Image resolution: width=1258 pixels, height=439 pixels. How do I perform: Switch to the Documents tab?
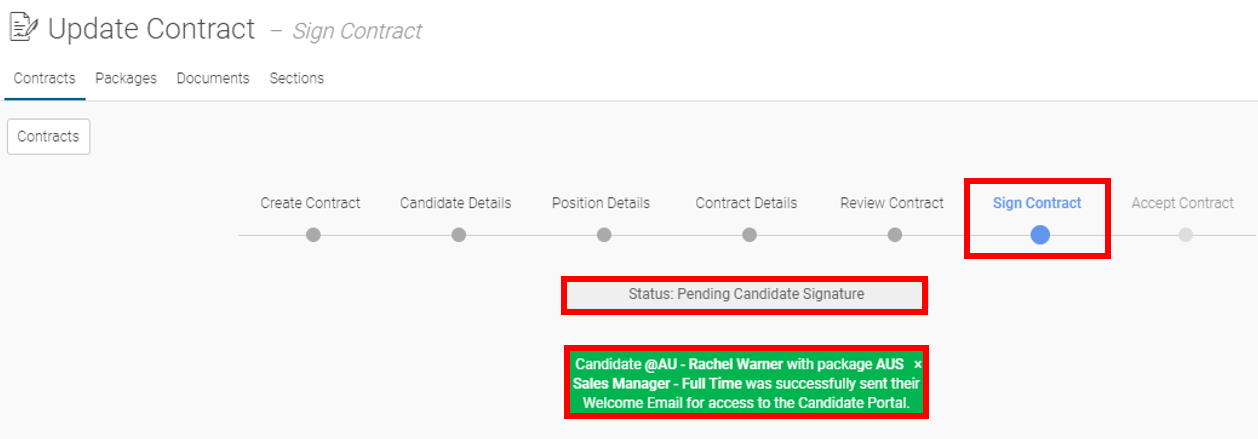coord(213,78)
